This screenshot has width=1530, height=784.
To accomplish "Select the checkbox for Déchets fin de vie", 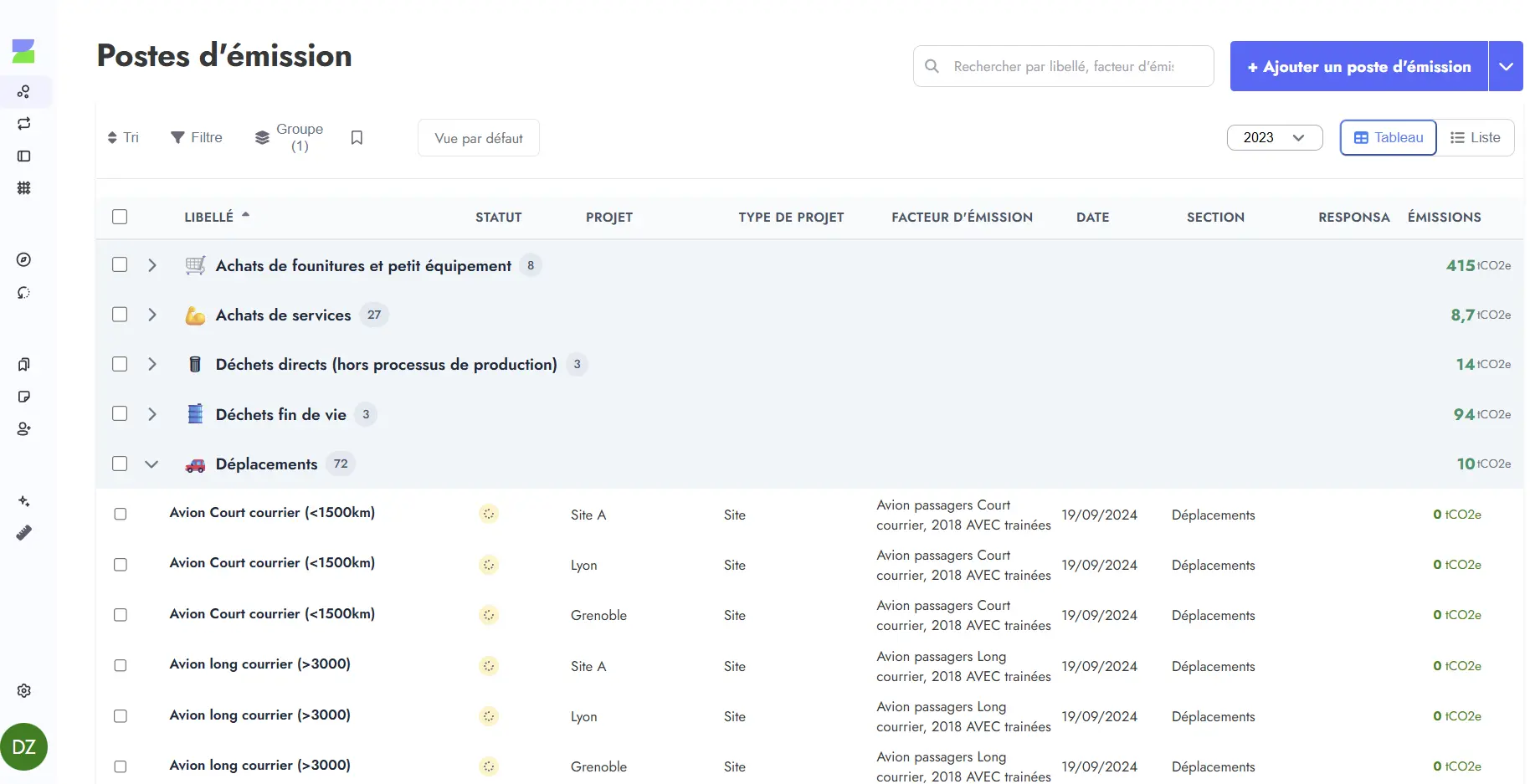I will 120,414.
